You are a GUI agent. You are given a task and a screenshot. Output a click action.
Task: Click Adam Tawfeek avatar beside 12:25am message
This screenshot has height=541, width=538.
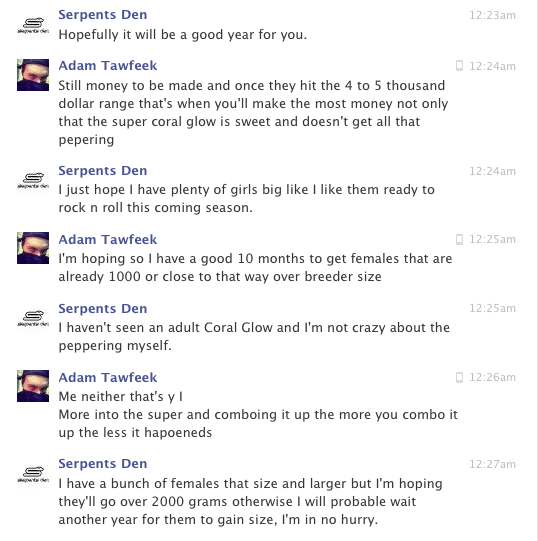33,248
